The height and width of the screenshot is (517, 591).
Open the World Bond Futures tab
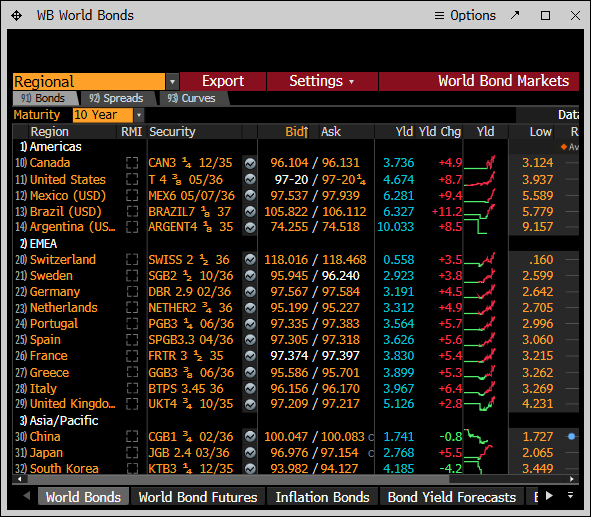click(x=198, y=497)
